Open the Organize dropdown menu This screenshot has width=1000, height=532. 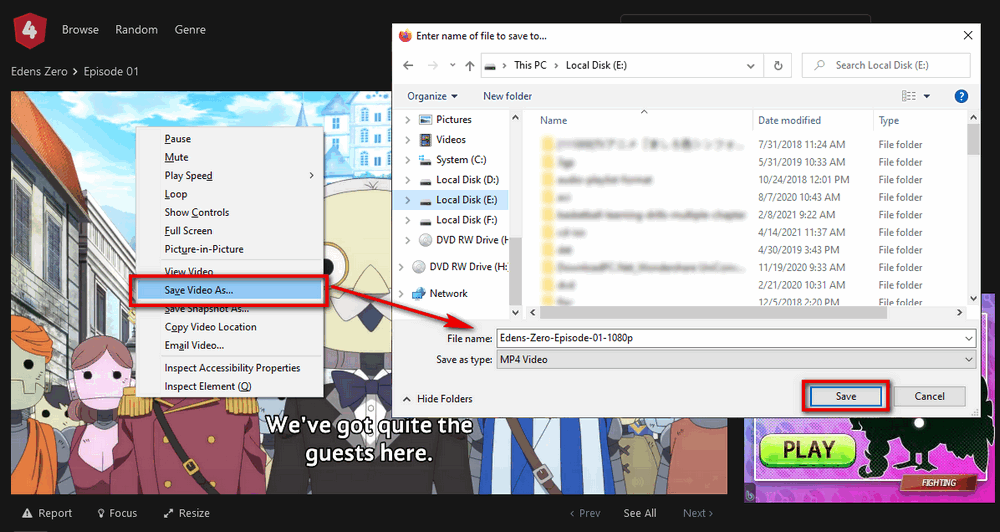click(x=432, y=96)
